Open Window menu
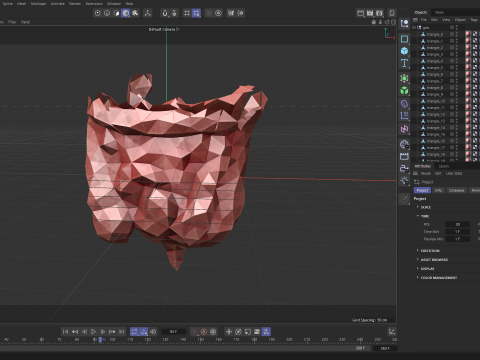The width and height of the screenshot is (480, 360). (114, 4)
